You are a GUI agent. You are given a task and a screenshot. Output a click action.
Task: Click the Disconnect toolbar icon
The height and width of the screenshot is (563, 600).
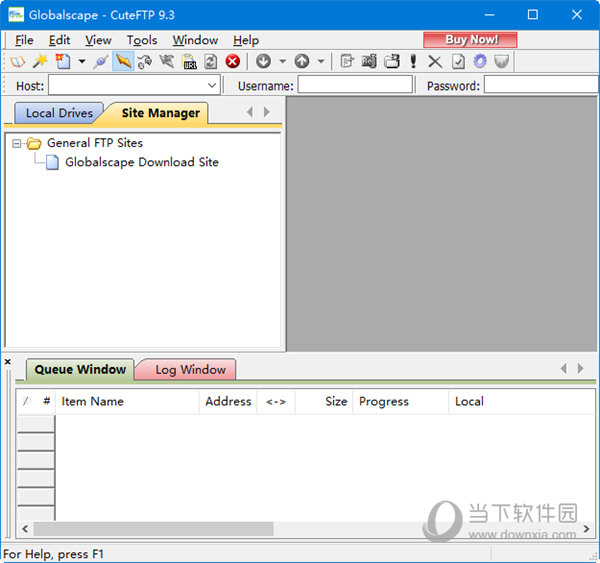(x=167, y=61)
